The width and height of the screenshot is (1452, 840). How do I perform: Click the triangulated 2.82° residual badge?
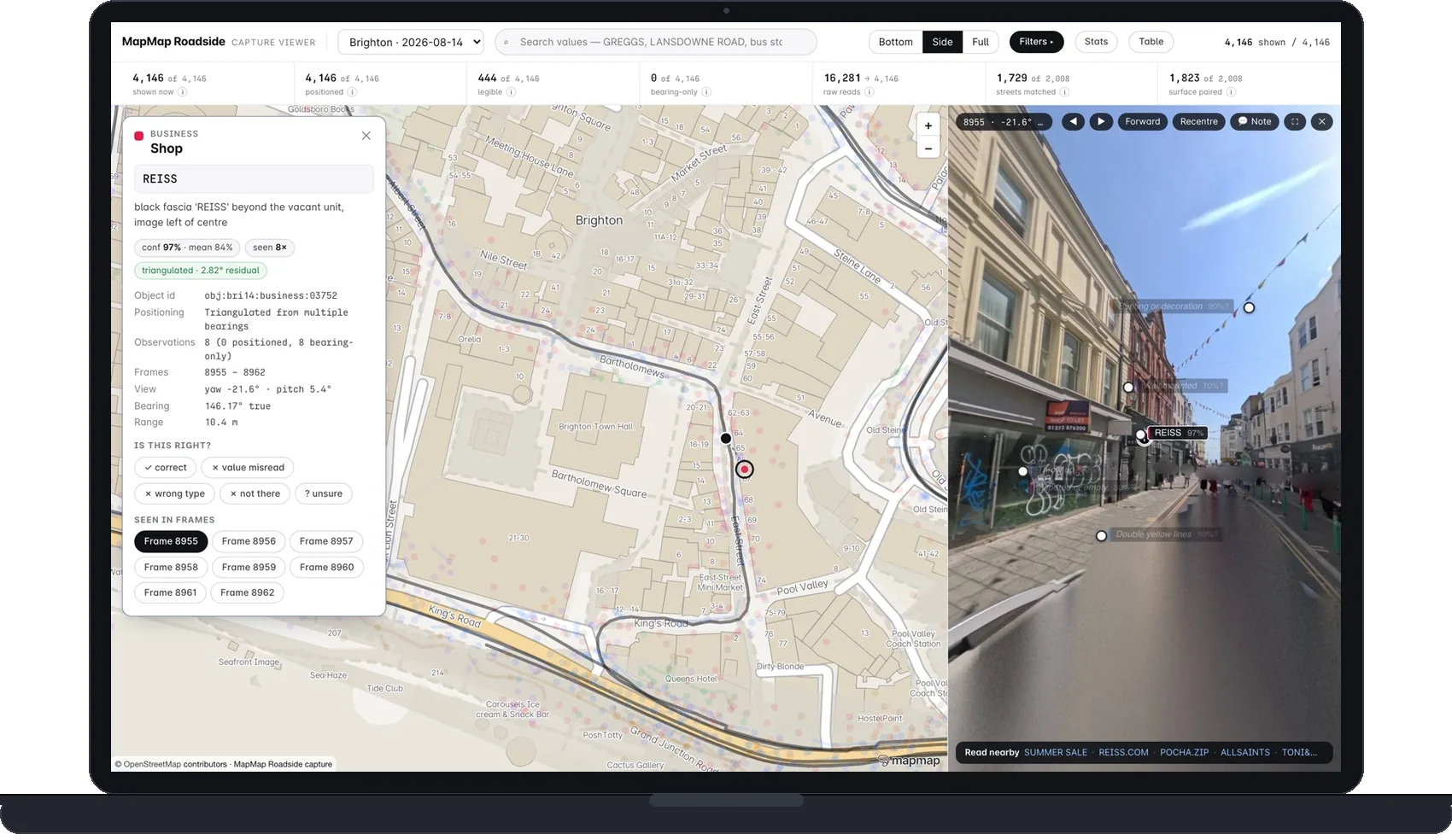coord(201,271)
